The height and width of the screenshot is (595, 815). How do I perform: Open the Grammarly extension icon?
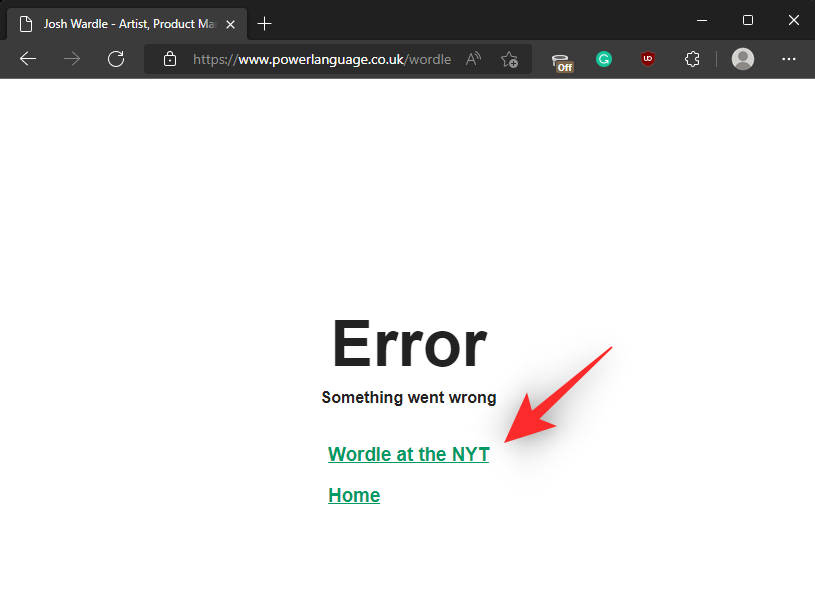[x=604, y=59]
